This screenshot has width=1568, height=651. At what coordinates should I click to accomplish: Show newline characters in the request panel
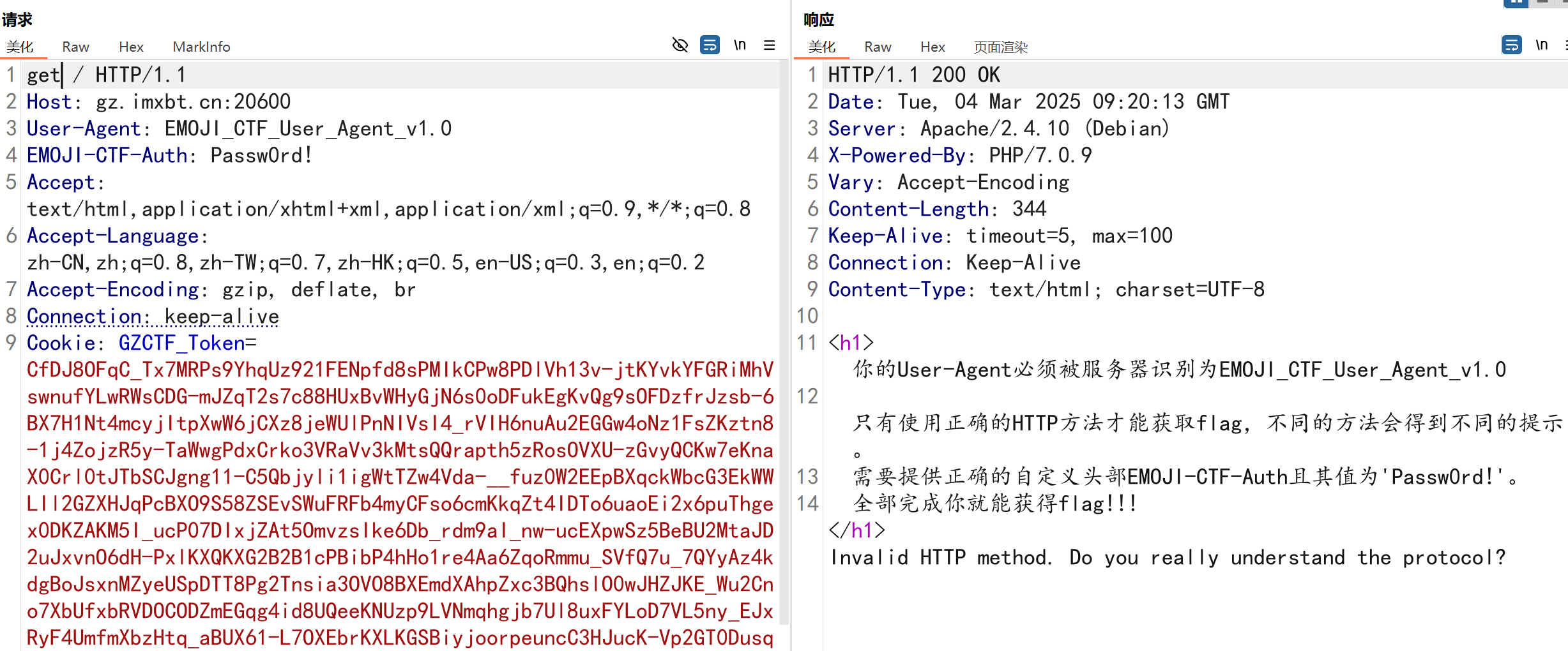coord(740,45)
